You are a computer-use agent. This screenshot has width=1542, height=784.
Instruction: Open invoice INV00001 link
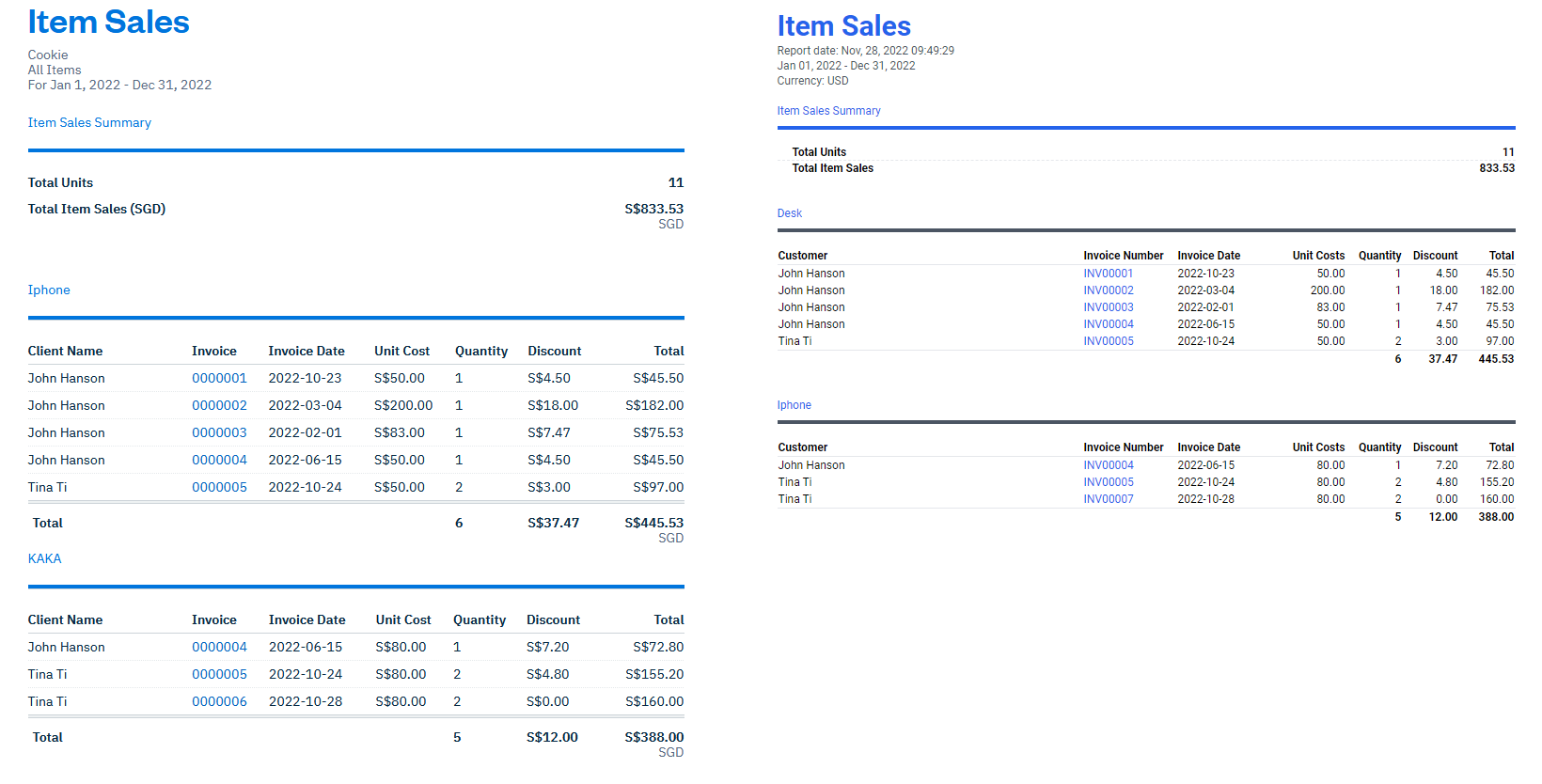point(1108,274)
